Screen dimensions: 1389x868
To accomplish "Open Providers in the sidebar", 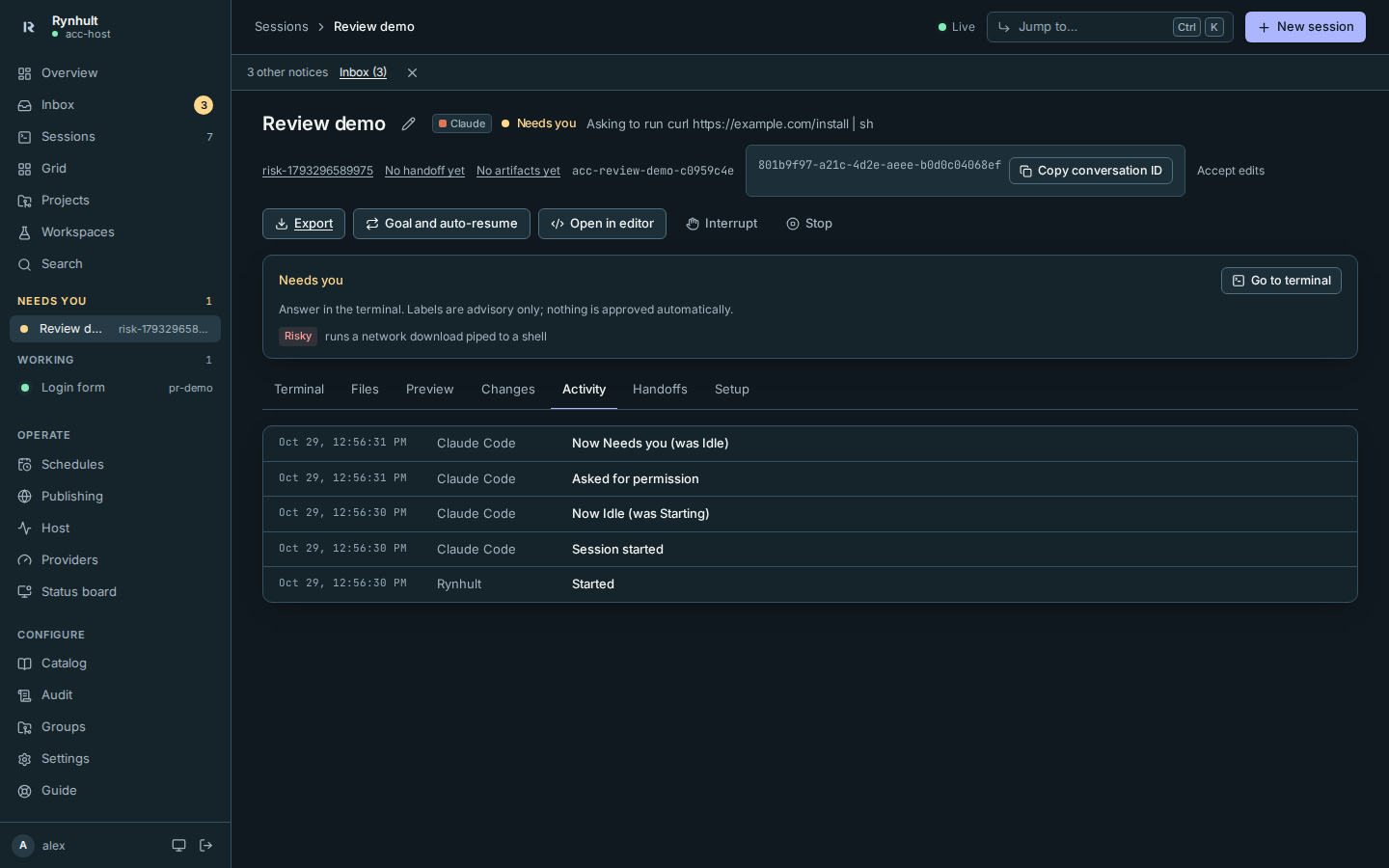I will pos(115,560).
